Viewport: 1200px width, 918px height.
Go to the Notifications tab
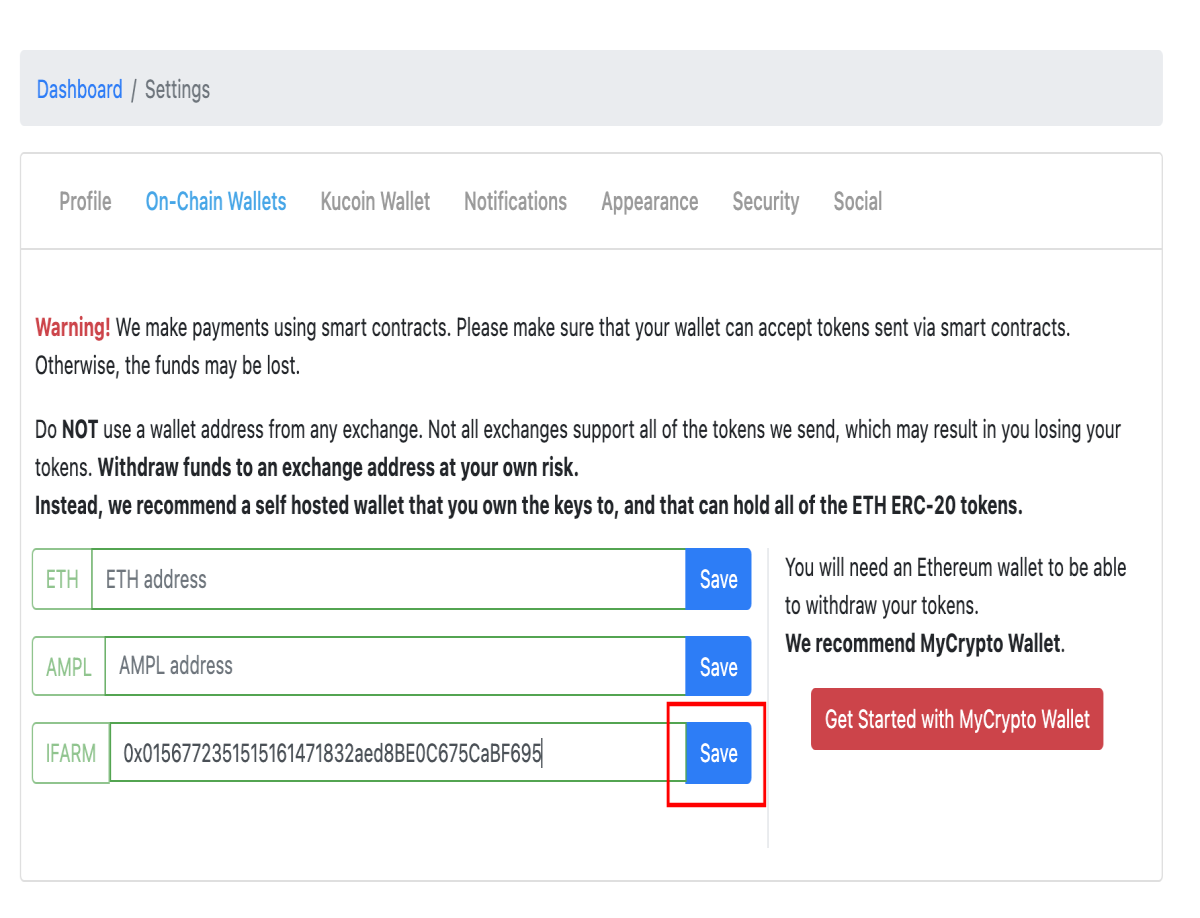[x=515, y=201]
